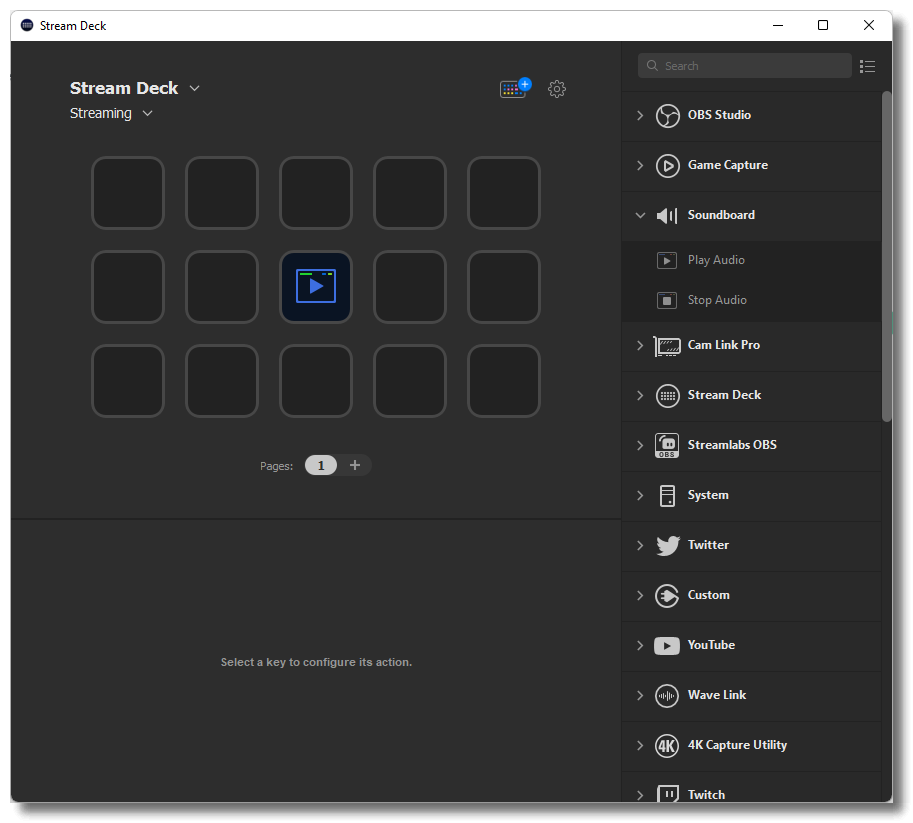
Task: Click the Twitch category icon
Action: [667, 794]
